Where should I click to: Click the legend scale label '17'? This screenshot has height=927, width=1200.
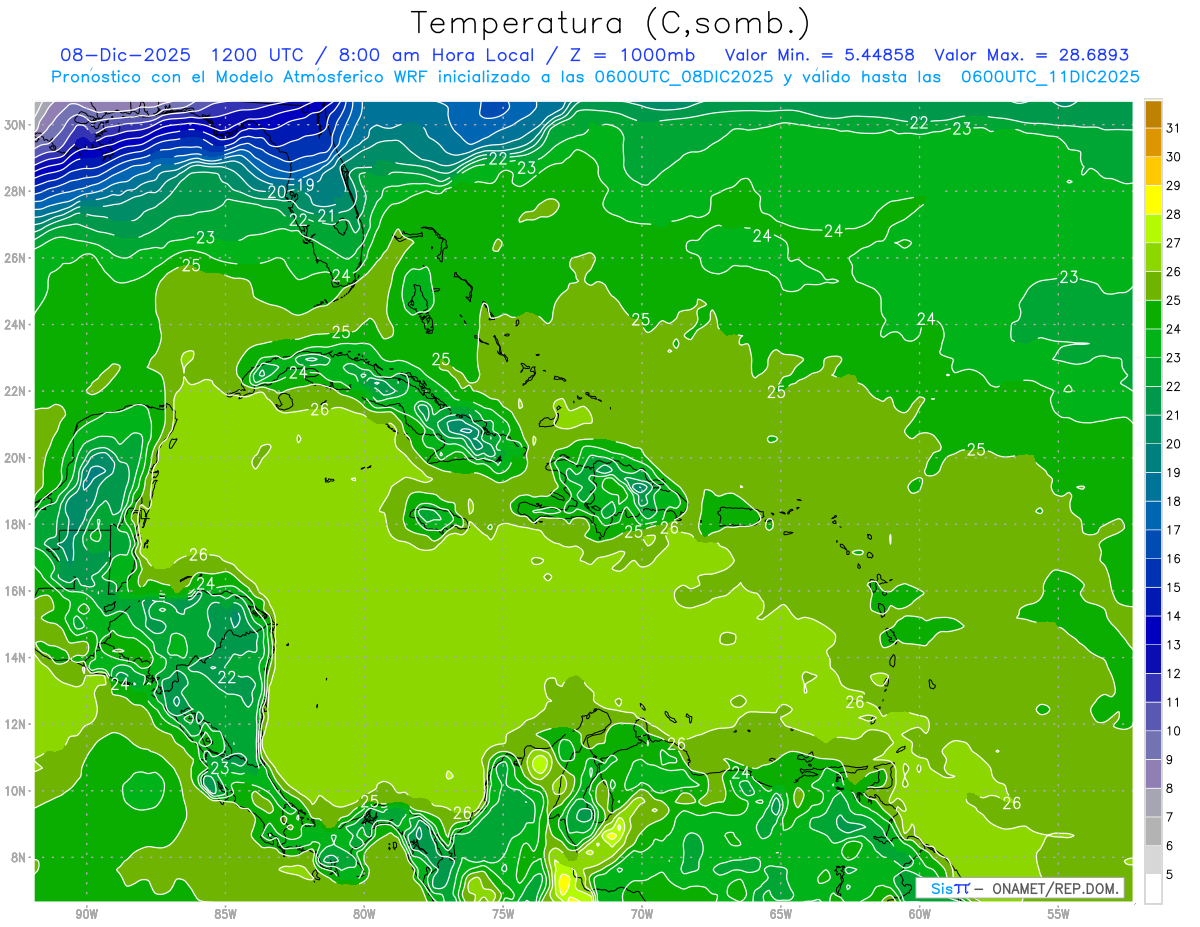click(1174, 530)
